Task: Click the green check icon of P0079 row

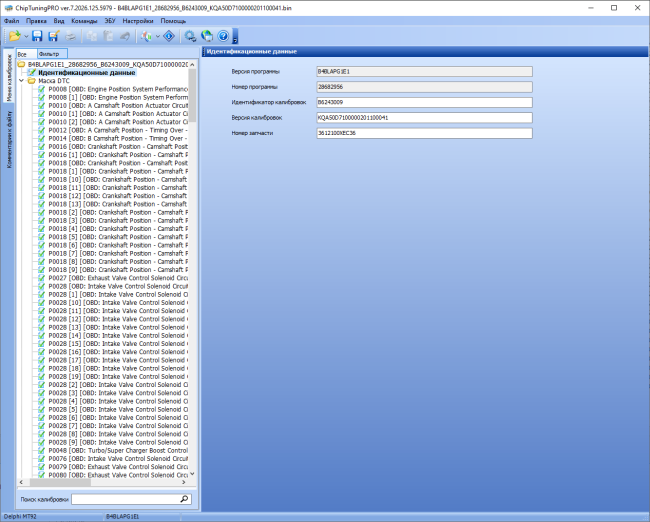Action: click(41, 467)
